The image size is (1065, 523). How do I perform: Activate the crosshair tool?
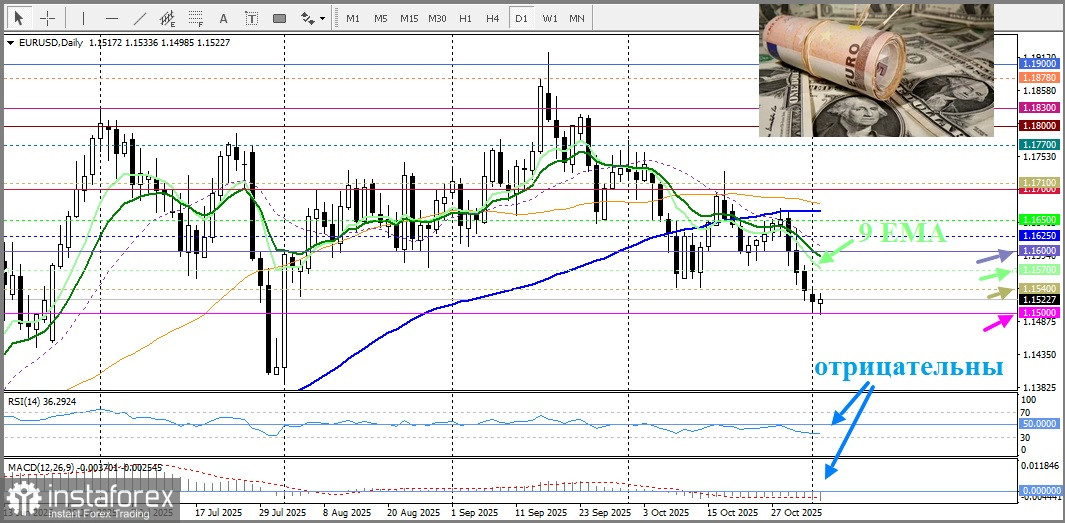coord(47,18)
